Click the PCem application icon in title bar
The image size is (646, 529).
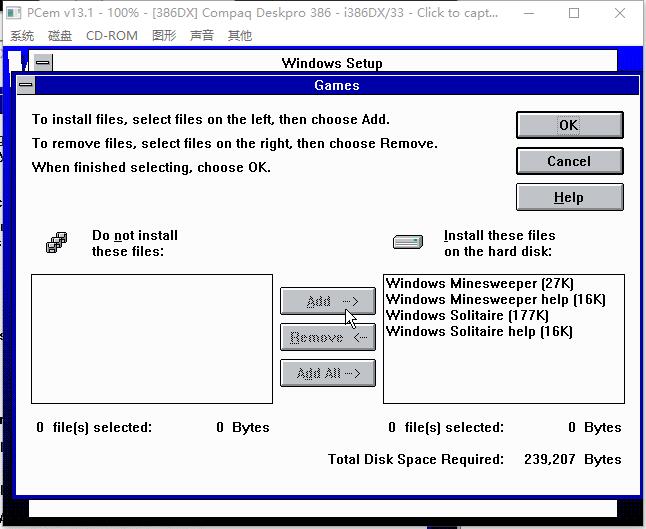click(14, 13)
